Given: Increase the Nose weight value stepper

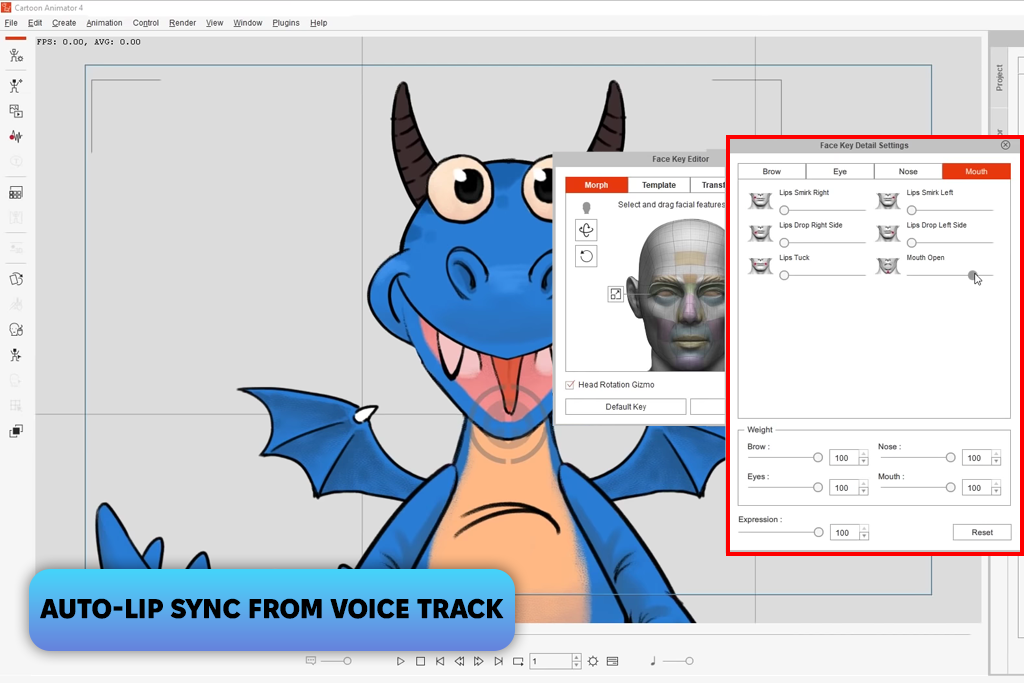Looking at the screenshot, I should click(996, 454).
